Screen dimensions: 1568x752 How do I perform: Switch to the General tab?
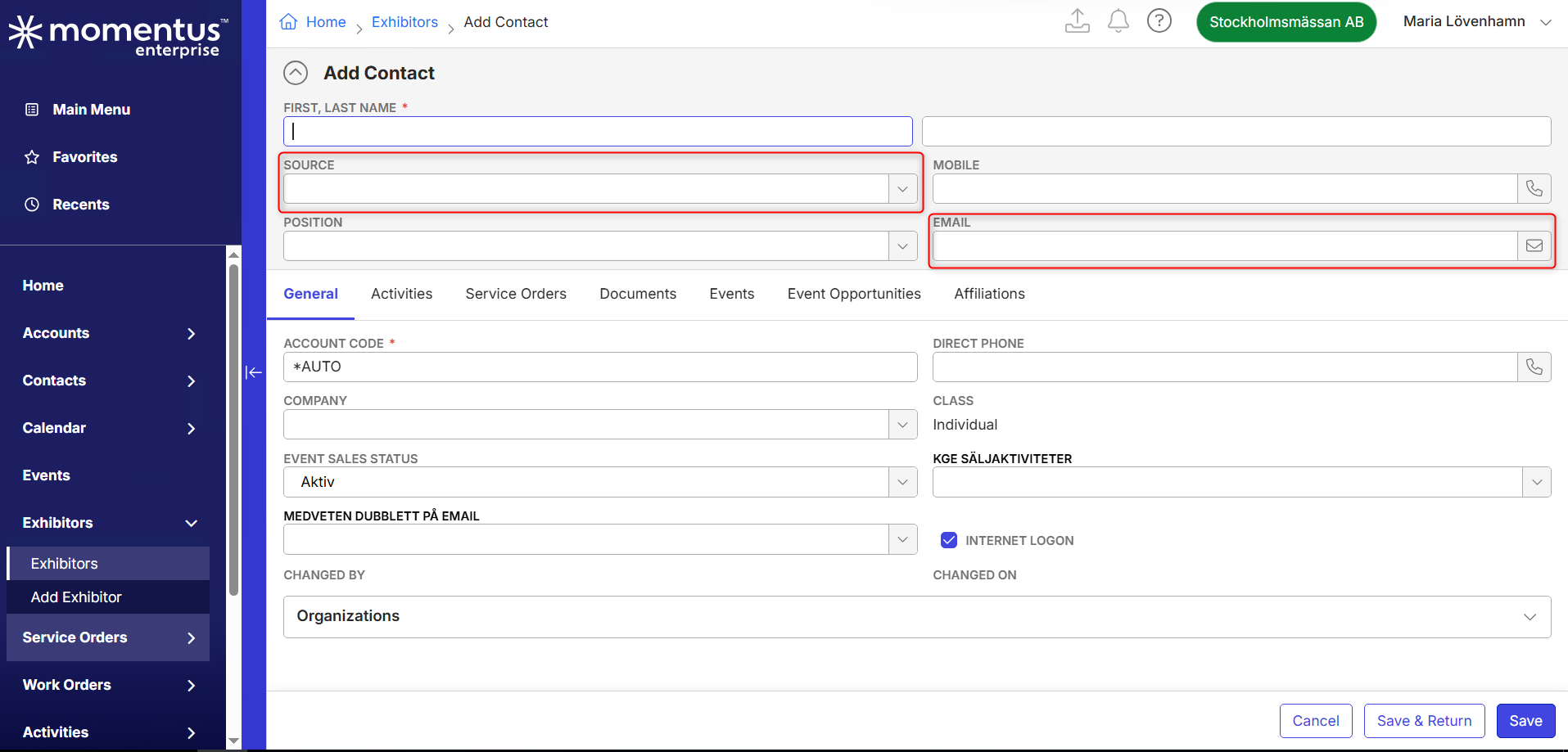click(x=311, y=294)
